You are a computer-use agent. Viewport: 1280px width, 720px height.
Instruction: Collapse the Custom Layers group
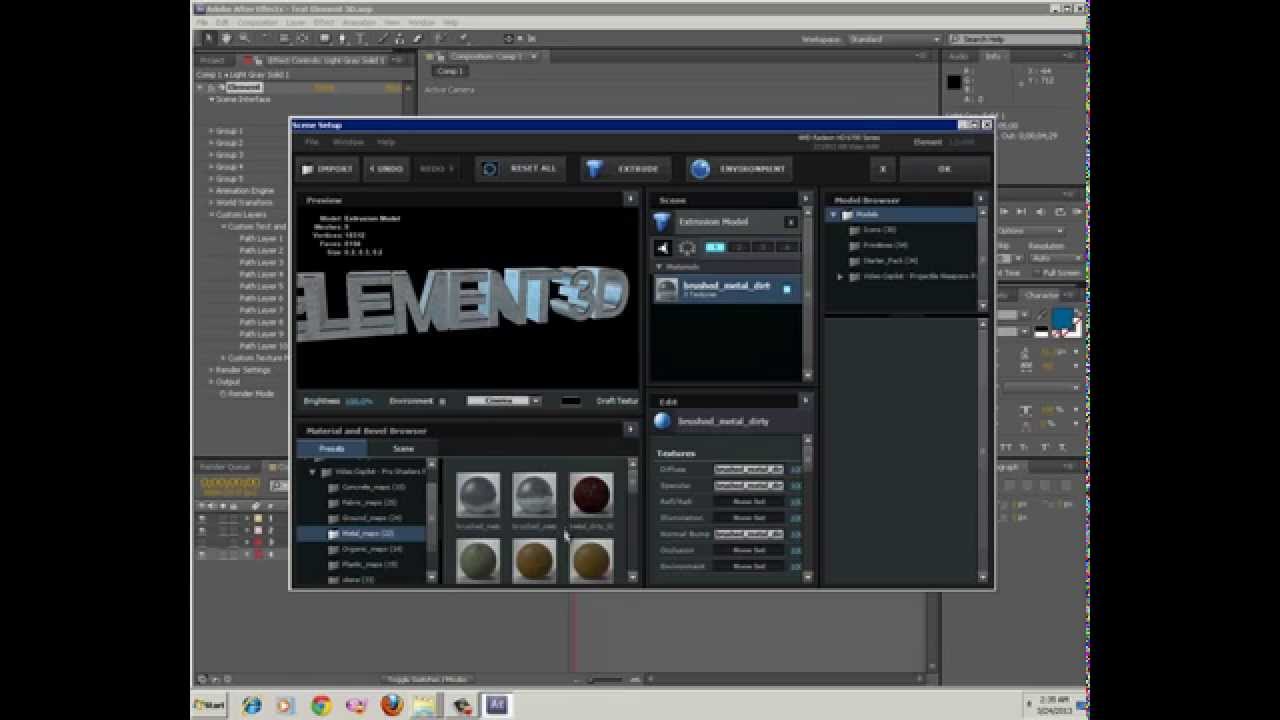point(211,215)
